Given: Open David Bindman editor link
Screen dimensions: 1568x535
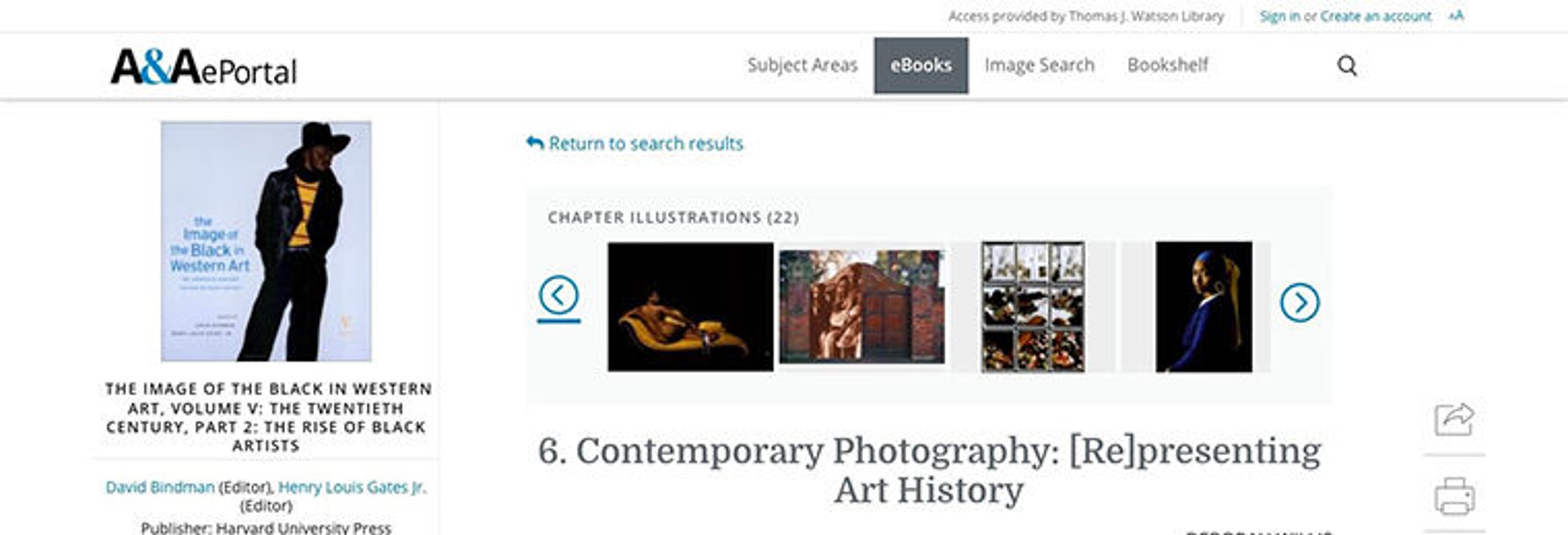Looking at the screenshot, I should click(x=160, y=487).
